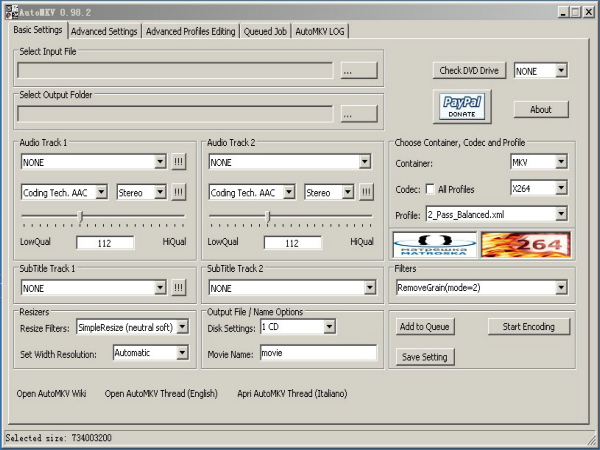Click Start Encoding
This screenshot has height=450, width=600.
click(528, 327)
